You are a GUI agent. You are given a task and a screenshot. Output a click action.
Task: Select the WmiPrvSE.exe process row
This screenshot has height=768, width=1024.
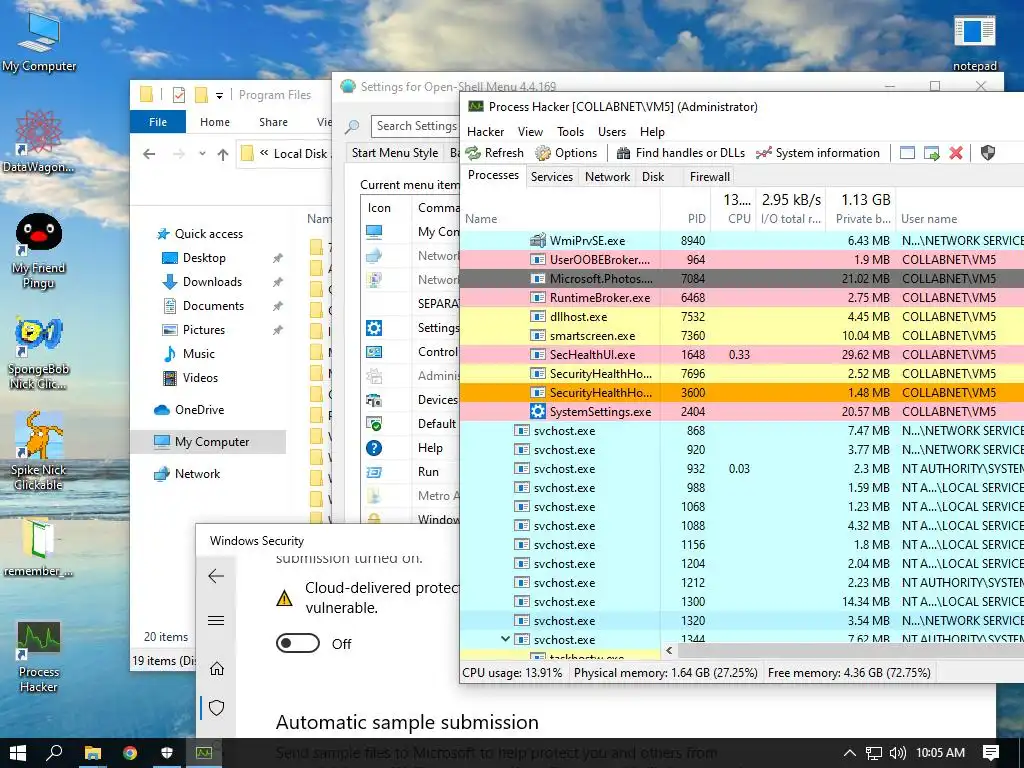point(742,241)
